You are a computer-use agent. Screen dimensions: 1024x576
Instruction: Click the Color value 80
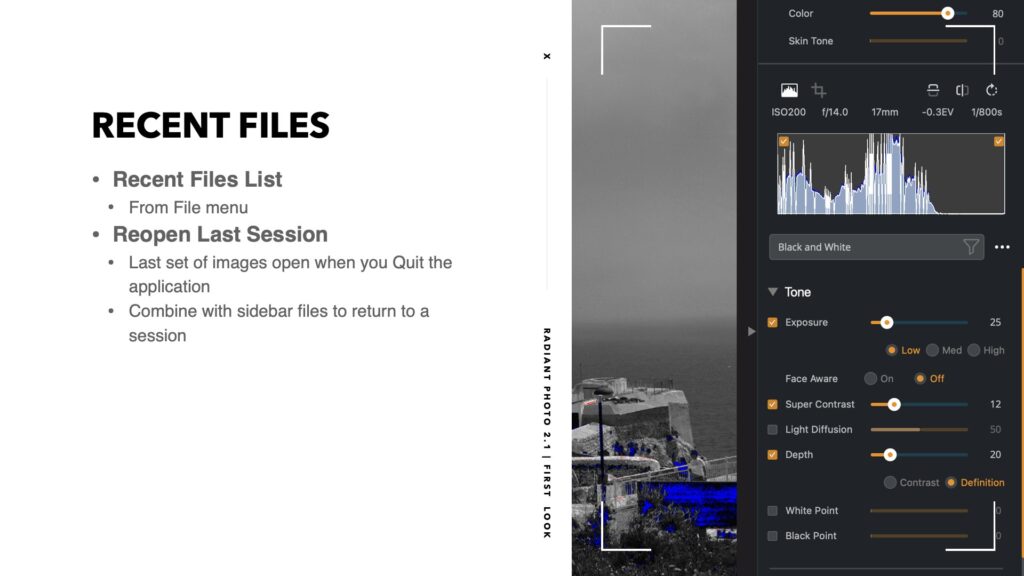coord(997,14)
